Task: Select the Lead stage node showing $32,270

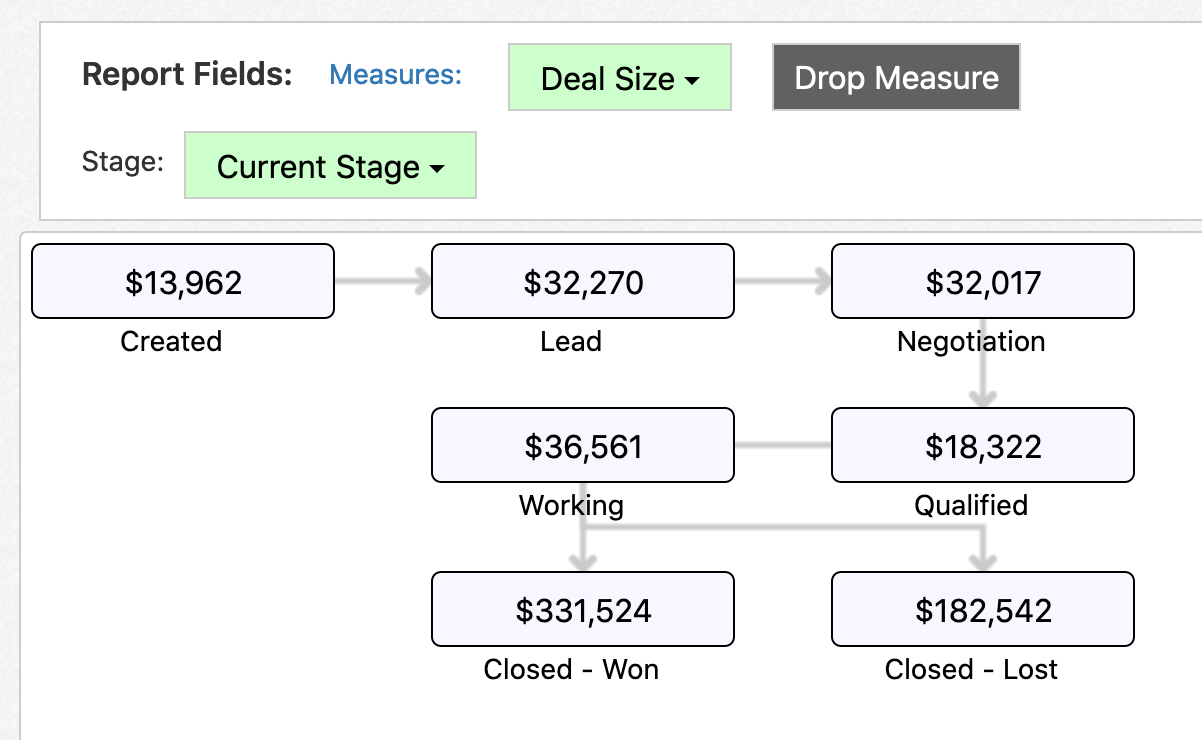Action: (x=582, y=281)
